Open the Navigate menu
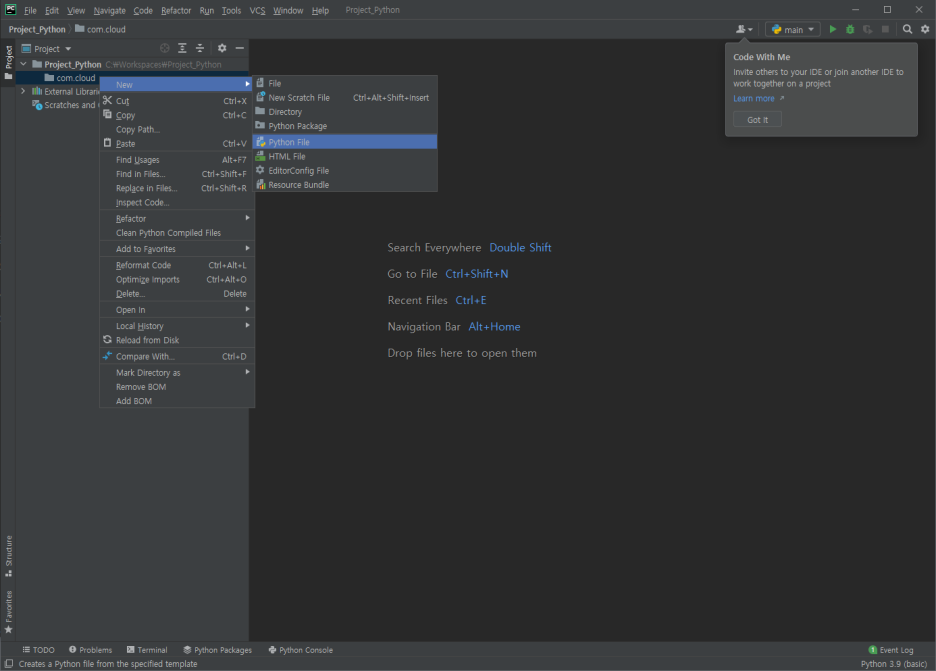Screen dimensions: 936x671 point(109,10)
